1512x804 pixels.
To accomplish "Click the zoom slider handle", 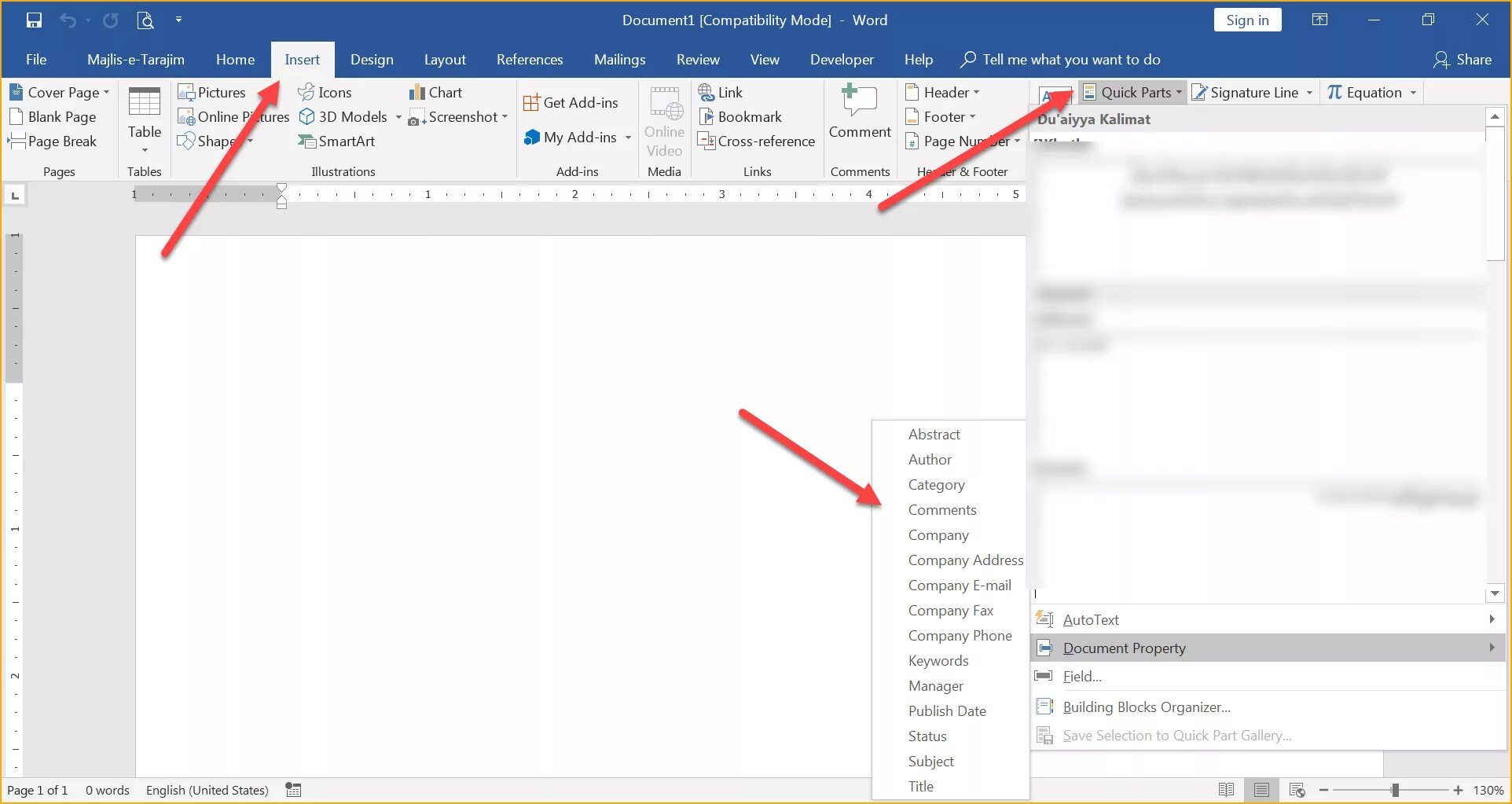I will pos(1395,790).
